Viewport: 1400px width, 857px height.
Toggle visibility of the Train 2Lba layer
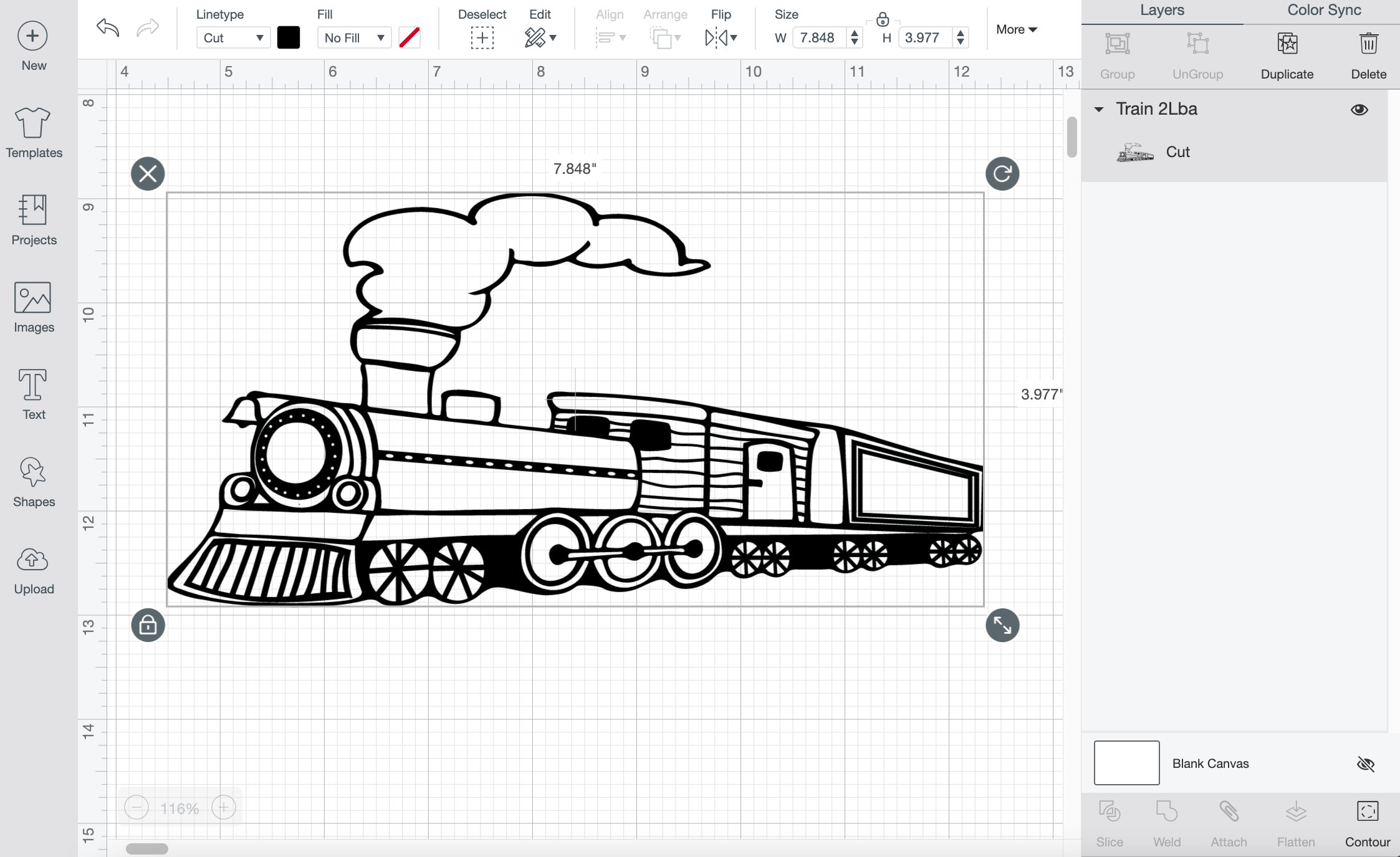point(1359,109)
